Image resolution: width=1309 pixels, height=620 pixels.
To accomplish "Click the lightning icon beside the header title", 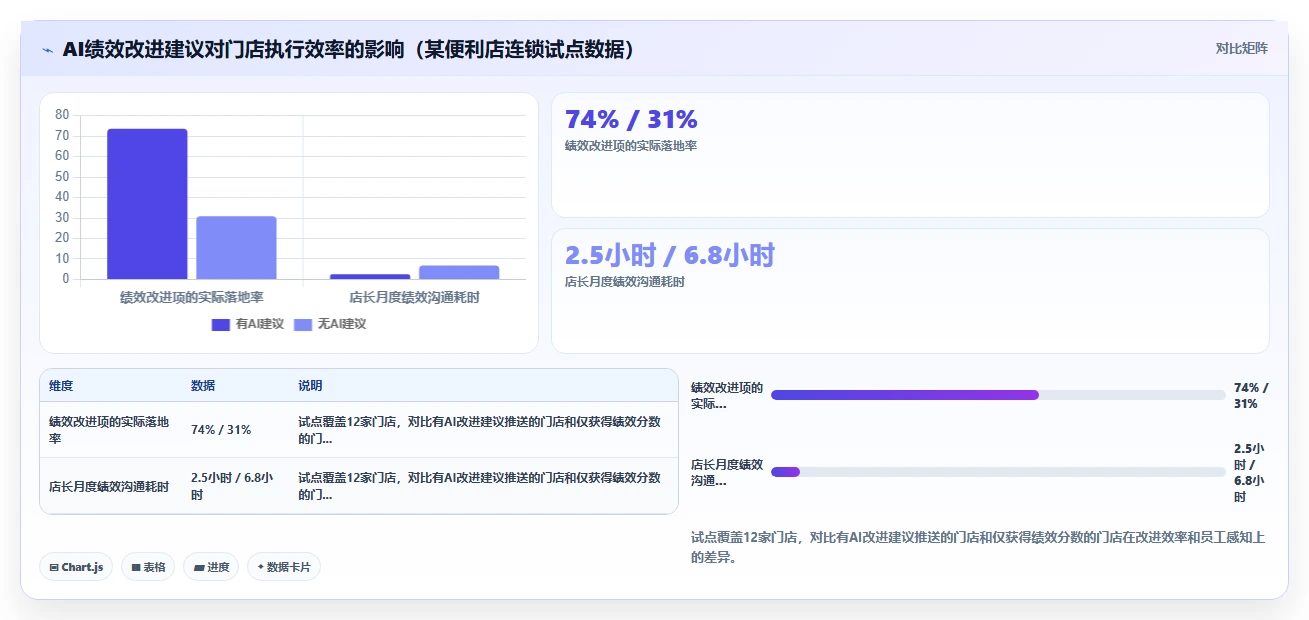I will [x=48, y=50].
